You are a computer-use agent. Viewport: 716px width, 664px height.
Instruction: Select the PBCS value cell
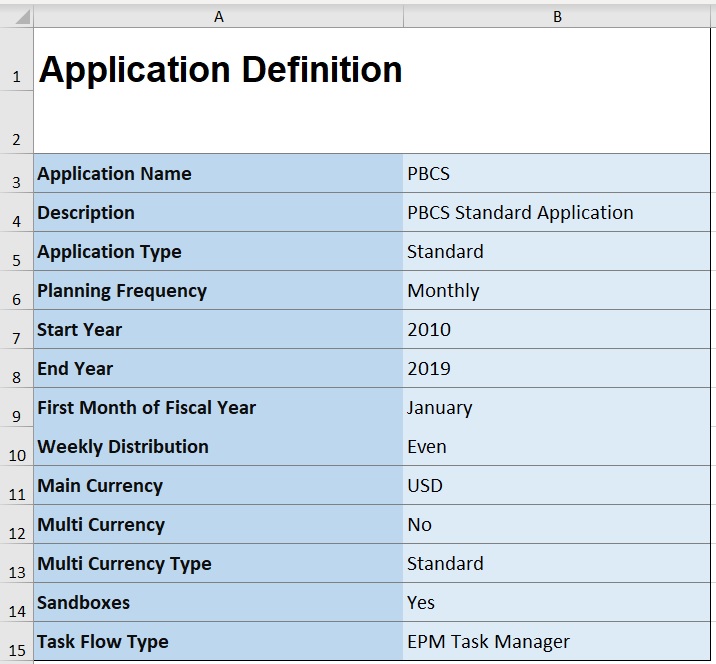[557, 174]
